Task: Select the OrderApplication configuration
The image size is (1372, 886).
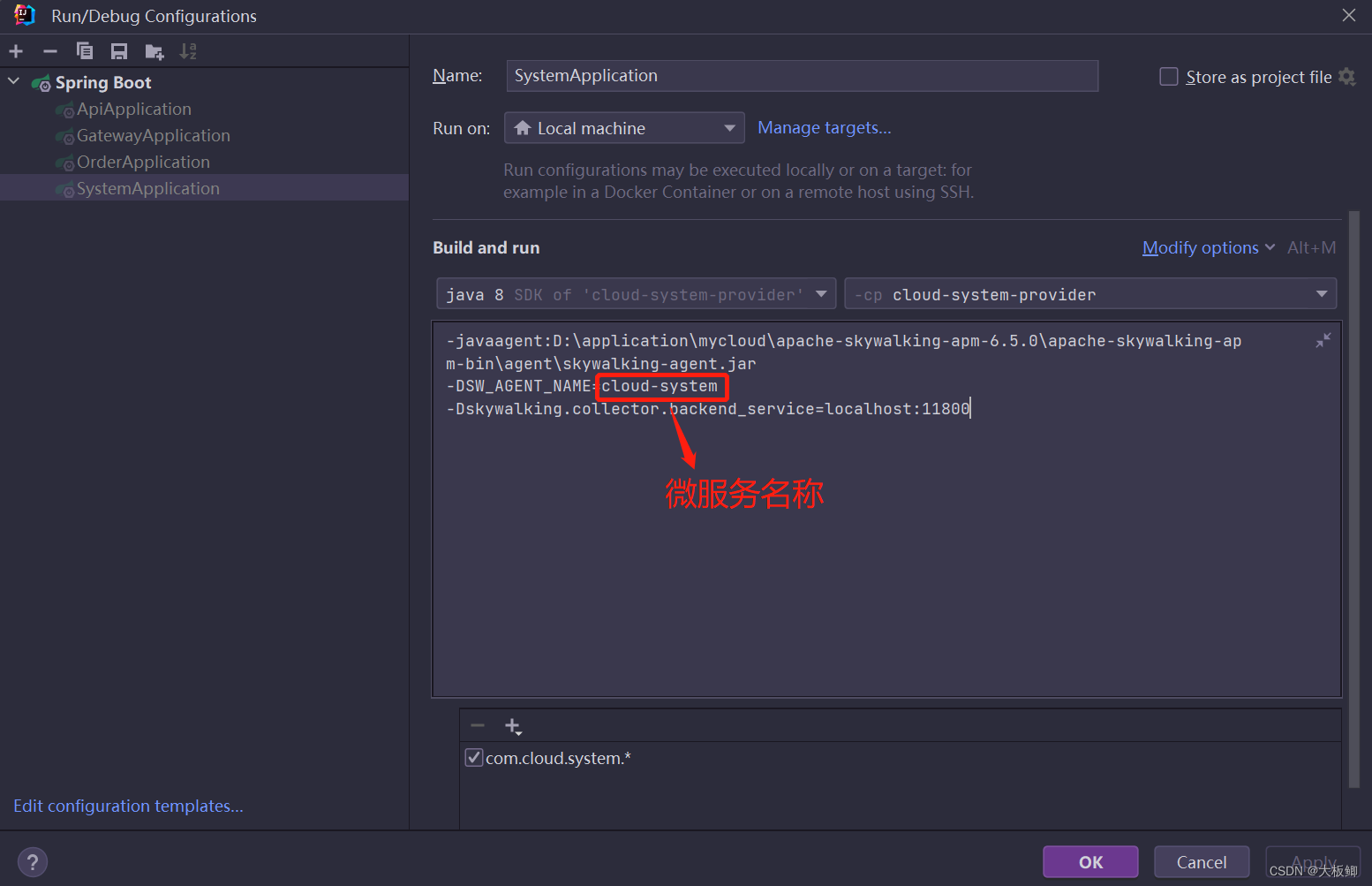Action: click(144, 162)
